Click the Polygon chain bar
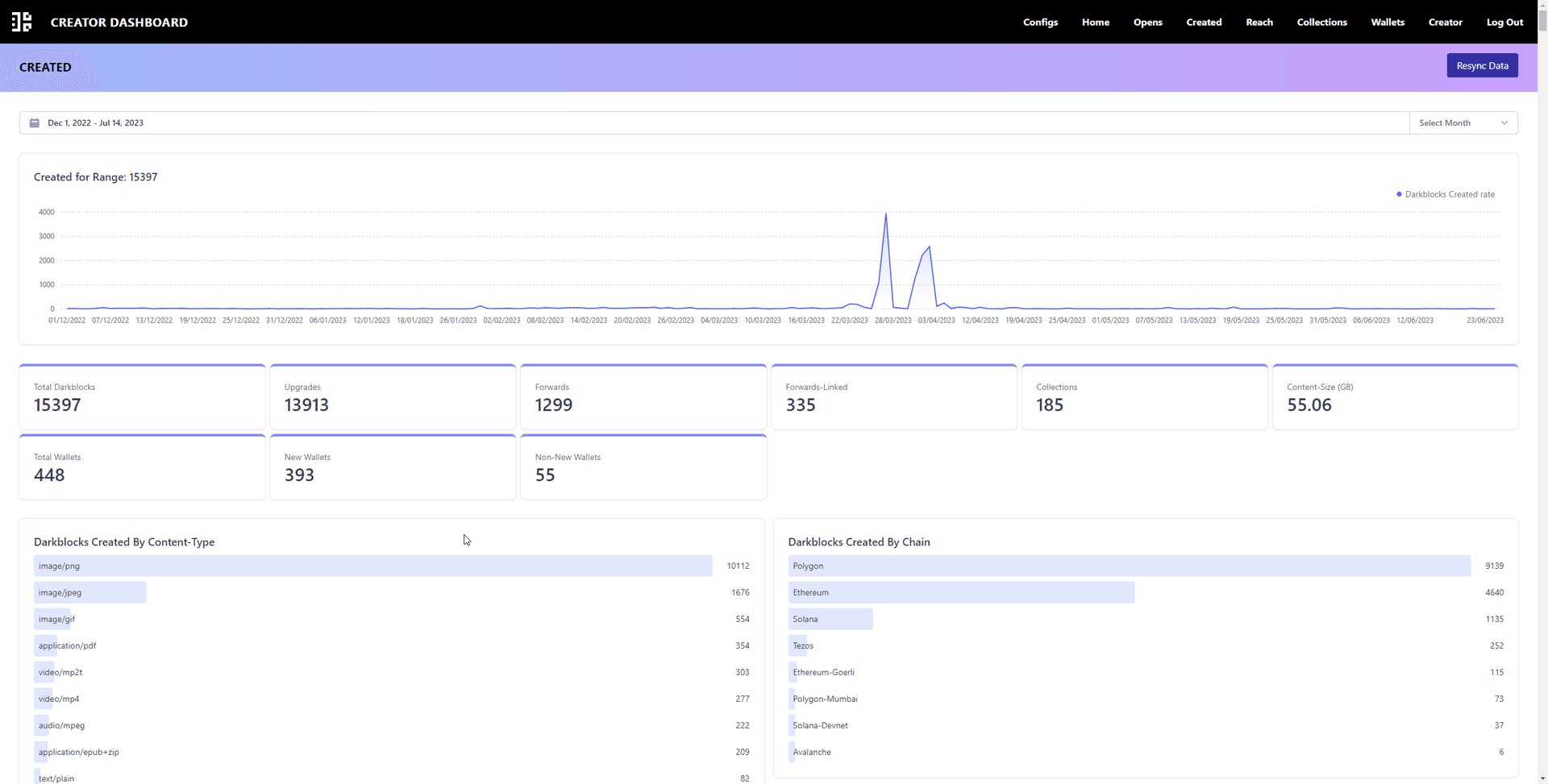This screenshot has height=784, width=1548. 1129,566
